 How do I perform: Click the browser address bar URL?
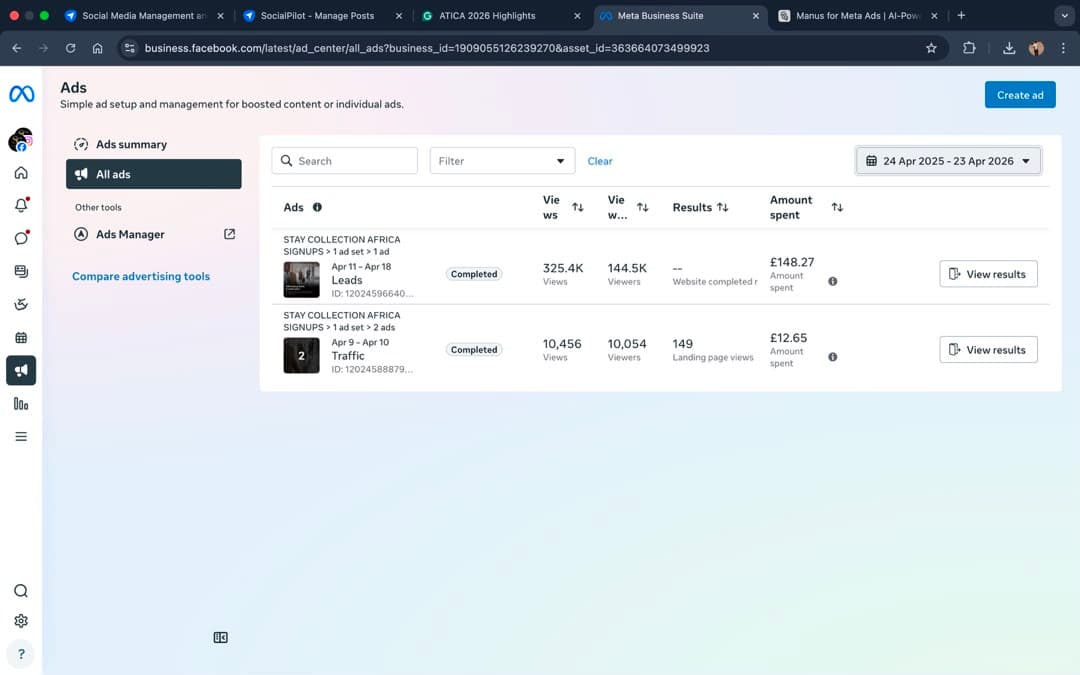[x=427, y=48]
